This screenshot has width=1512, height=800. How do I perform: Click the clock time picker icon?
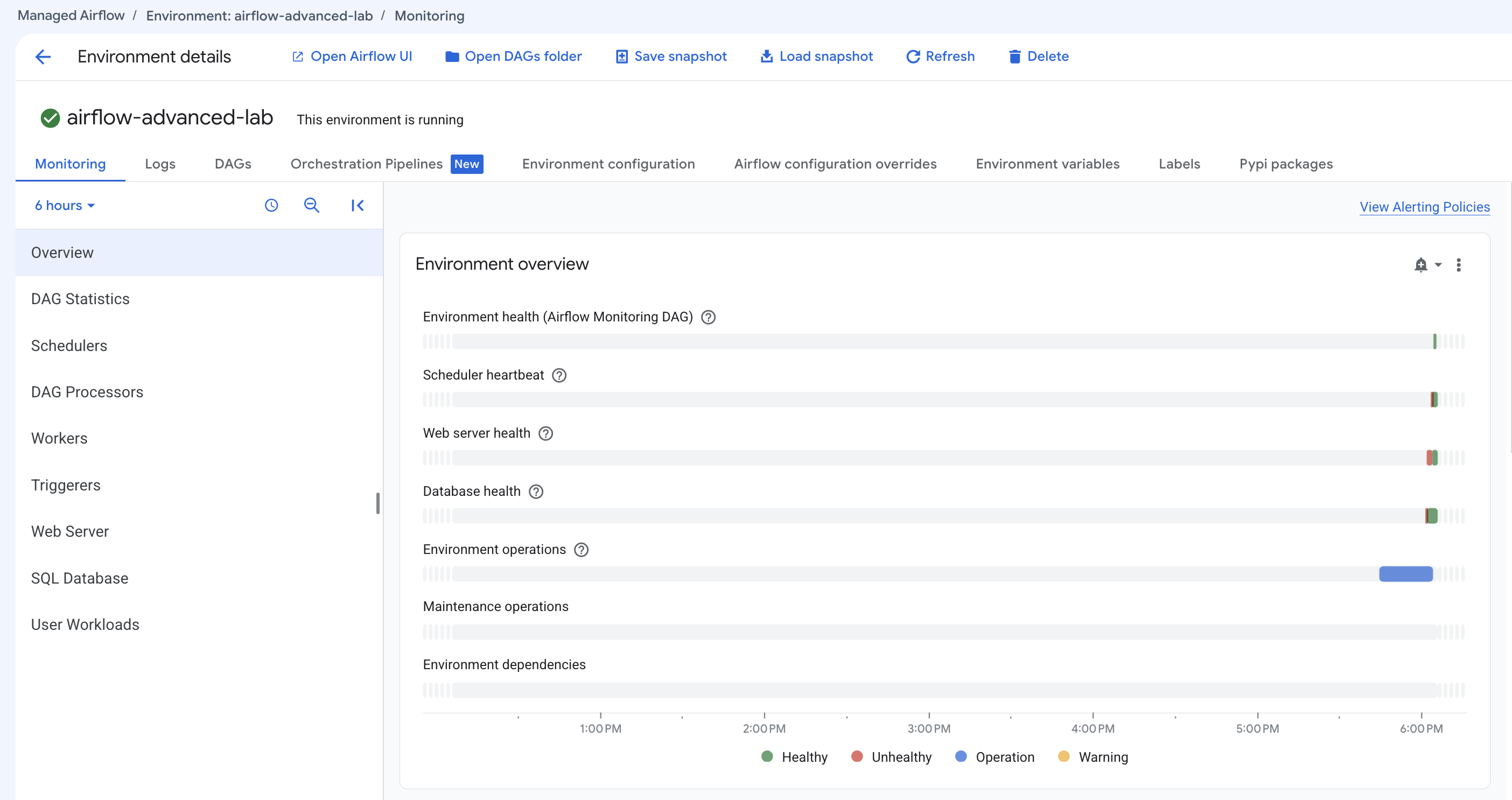(271, 206)
